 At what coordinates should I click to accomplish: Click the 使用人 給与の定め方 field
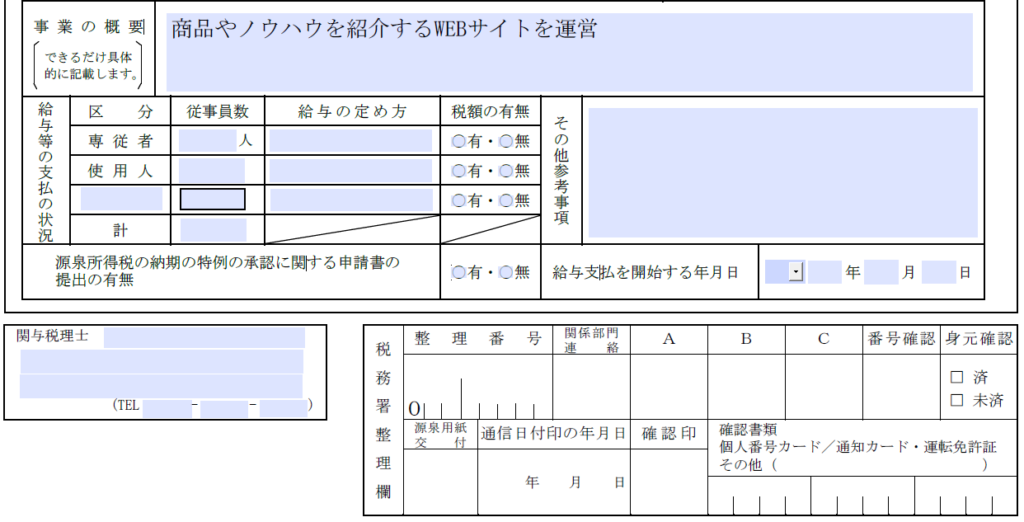click(350, 171)
